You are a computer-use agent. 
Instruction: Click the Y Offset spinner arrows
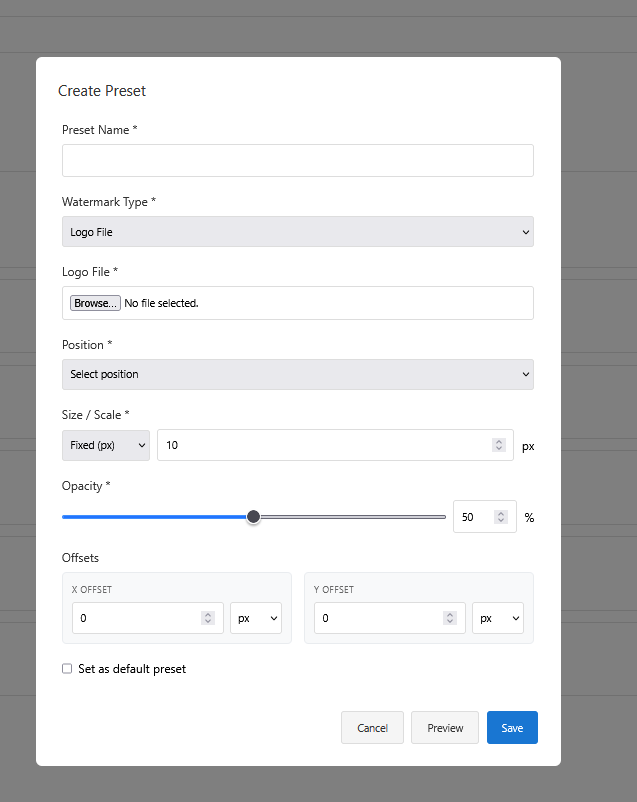click(450, 618)
